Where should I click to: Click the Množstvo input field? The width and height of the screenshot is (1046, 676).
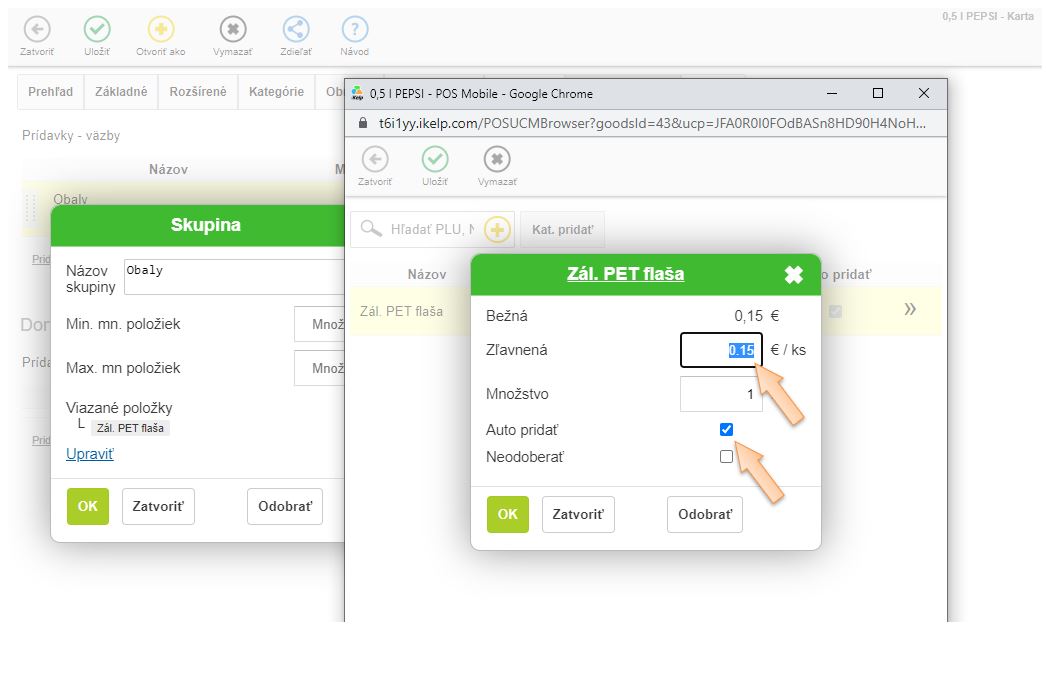[721, 394]
